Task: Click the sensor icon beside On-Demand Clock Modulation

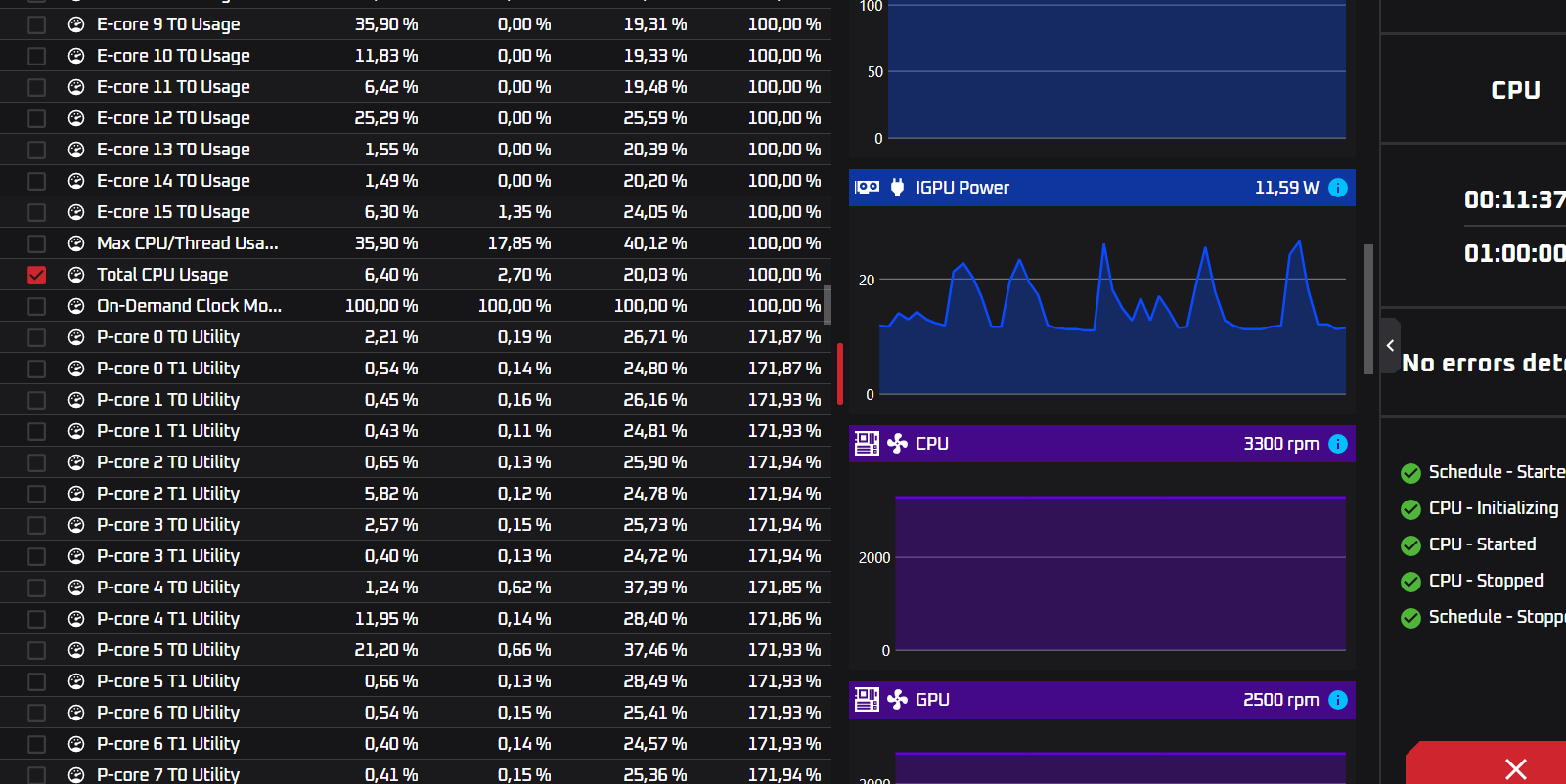Action: (x=76, y=306)
